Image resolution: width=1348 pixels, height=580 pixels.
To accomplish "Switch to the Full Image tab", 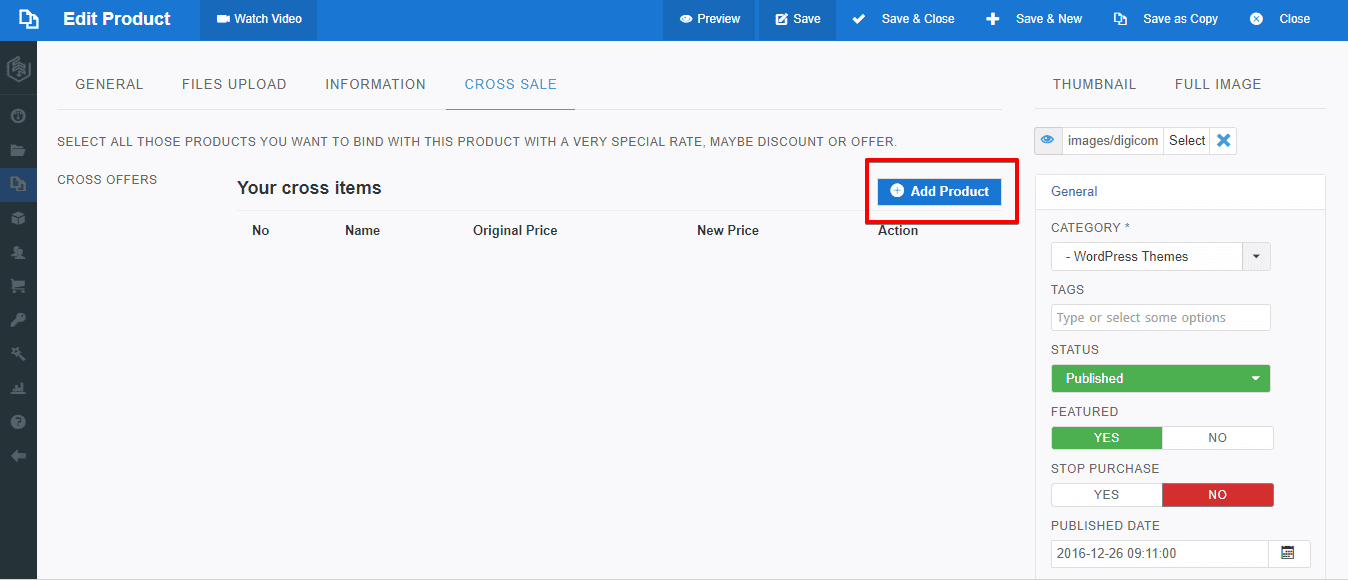I will (x=1217, y=85).
